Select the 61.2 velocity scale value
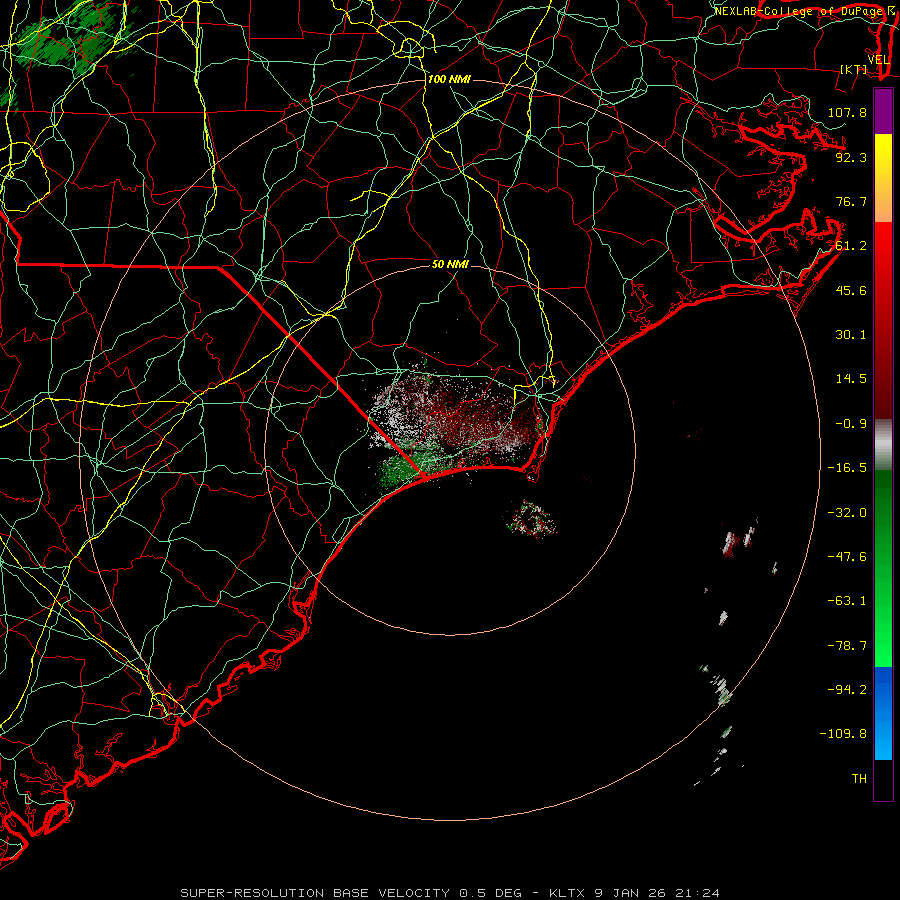 coord(851,246)
